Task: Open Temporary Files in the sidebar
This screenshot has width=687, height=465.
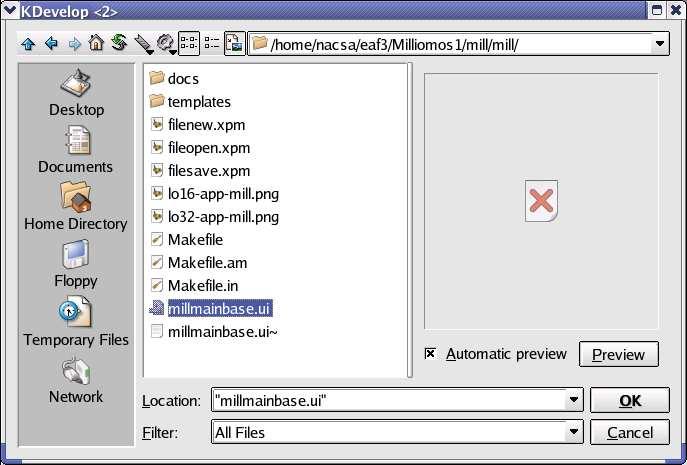Action: 76,322
